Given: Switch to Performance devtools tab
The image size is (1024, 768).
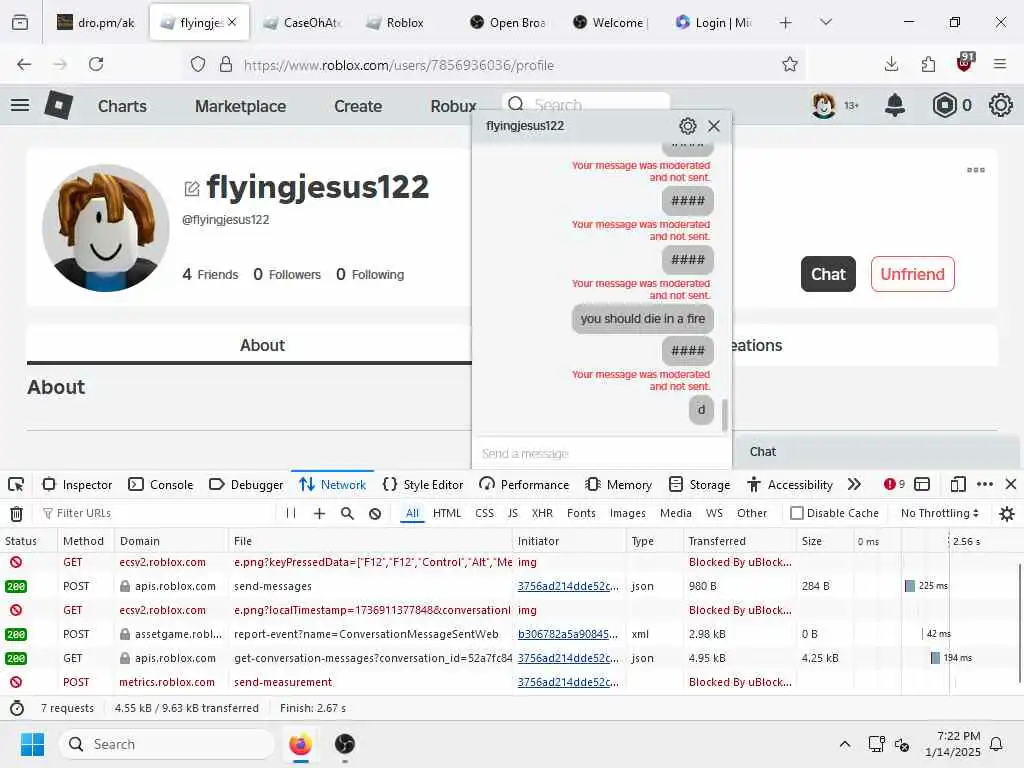Looking at the screenshot, I should (x=524, y=485).
